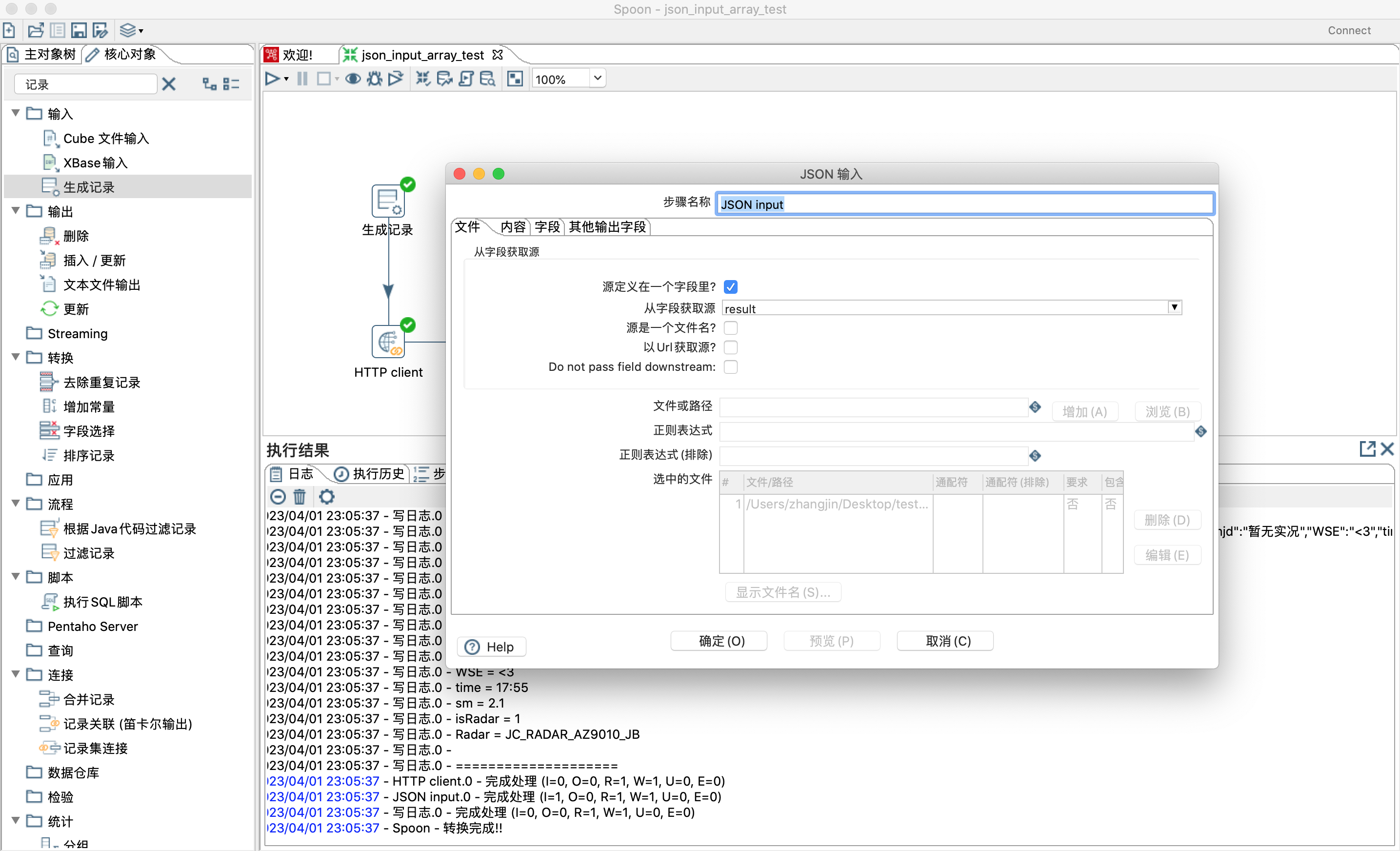Click the Preview transformation eye icon
The height and width of the screenshot is (851, 1400).
click(353, 79)
